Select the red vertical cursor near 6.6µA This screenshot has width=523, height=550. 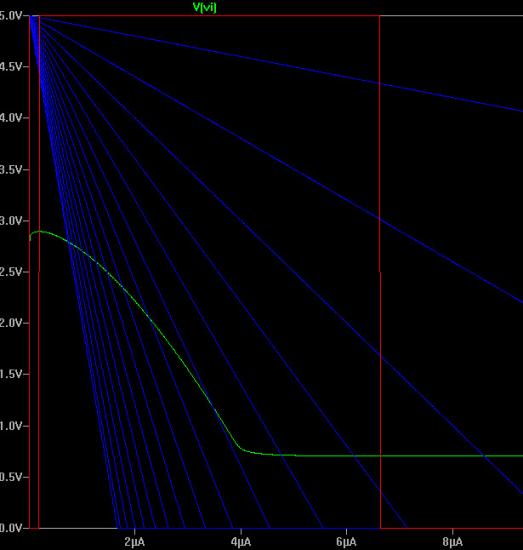click(380, 272)
